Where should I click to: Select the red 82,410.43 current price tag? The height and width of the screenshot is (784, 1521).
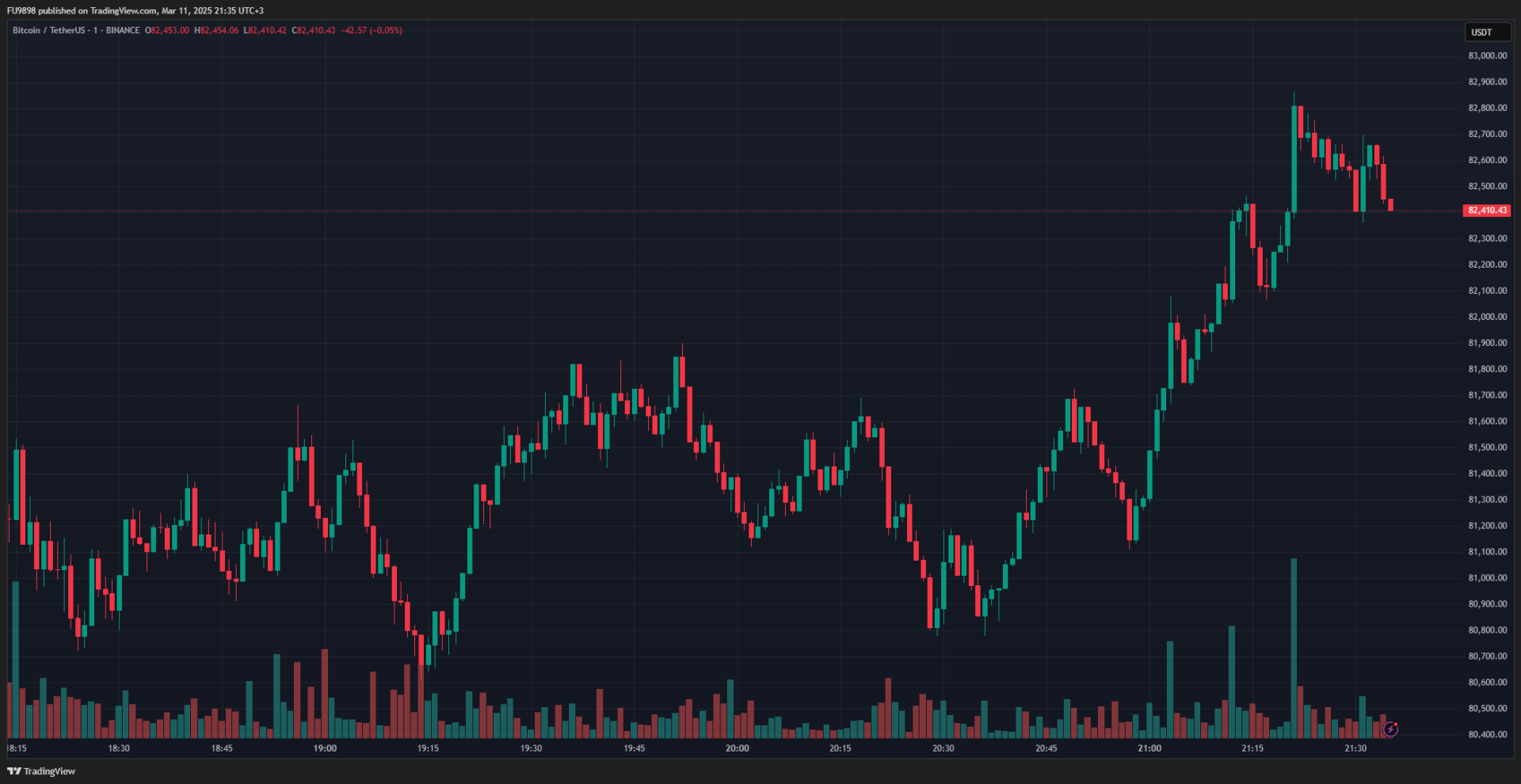pos(1487,211)
